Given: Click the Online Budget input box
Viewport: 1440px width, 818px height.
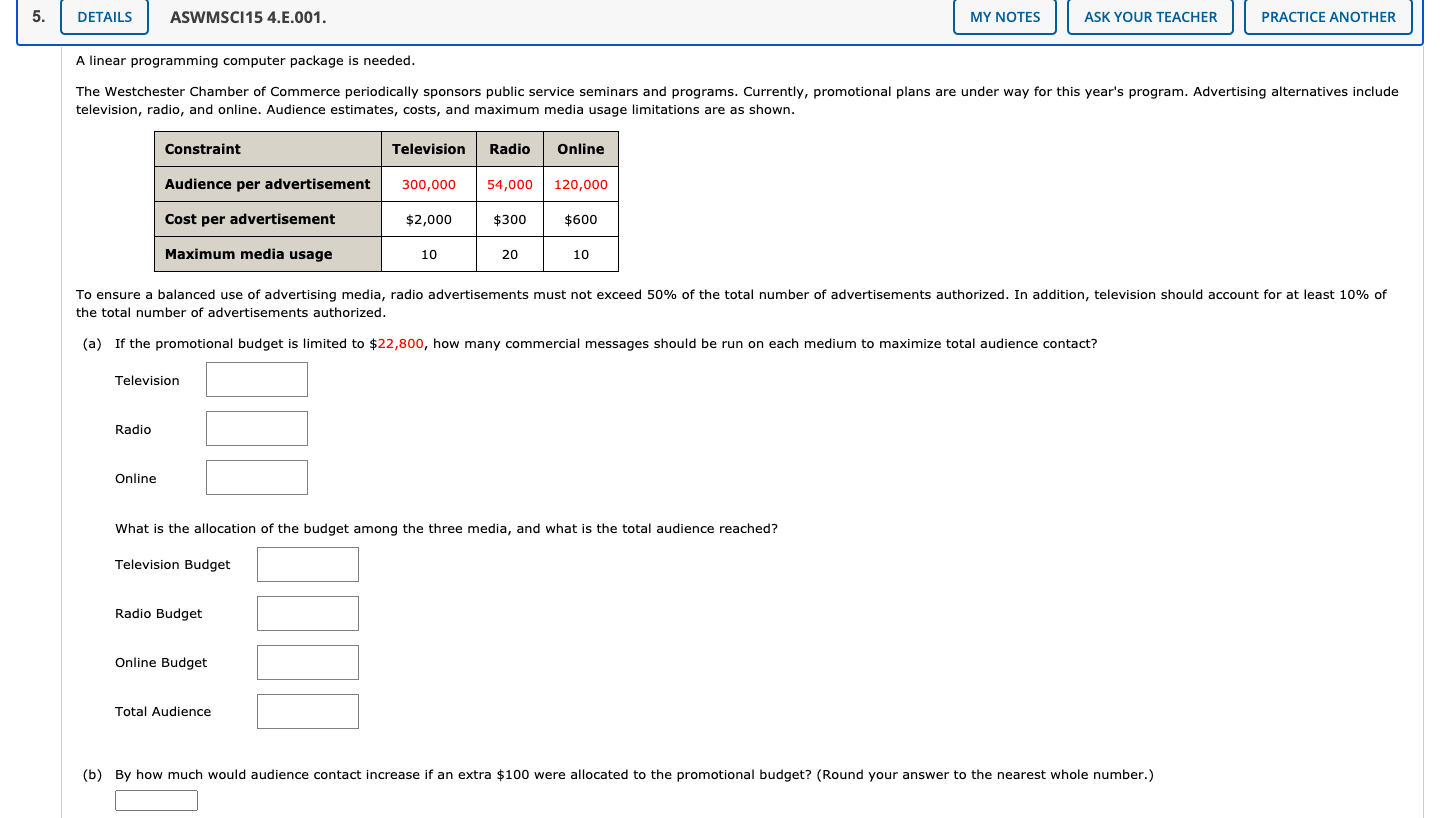Looking at the screenshot, I should (x=307, y=662).
